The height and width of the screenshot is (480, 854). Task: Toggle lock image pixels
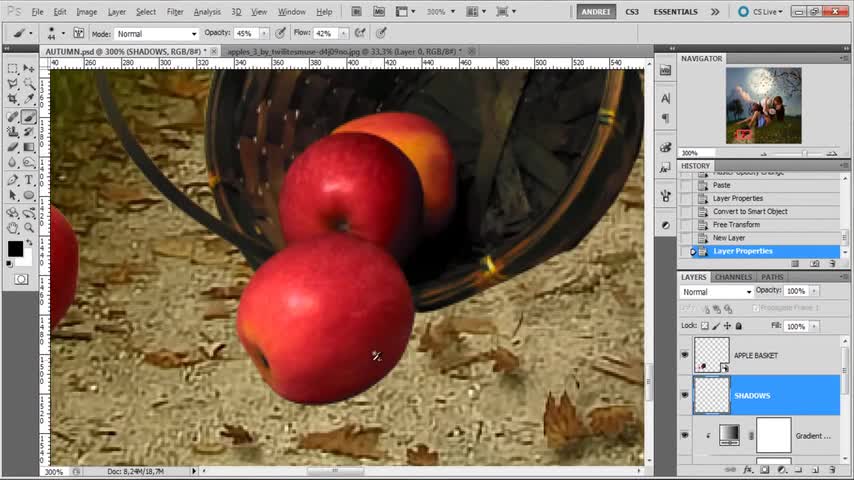point(716,326)
